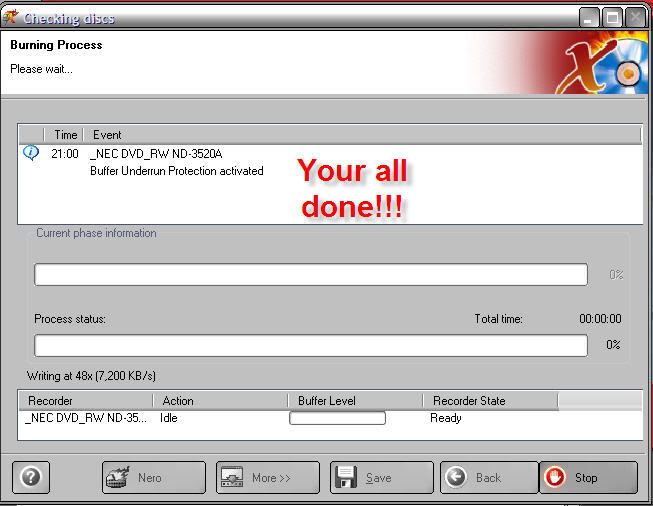Click the process status progress bar

(x=311, y=345)
